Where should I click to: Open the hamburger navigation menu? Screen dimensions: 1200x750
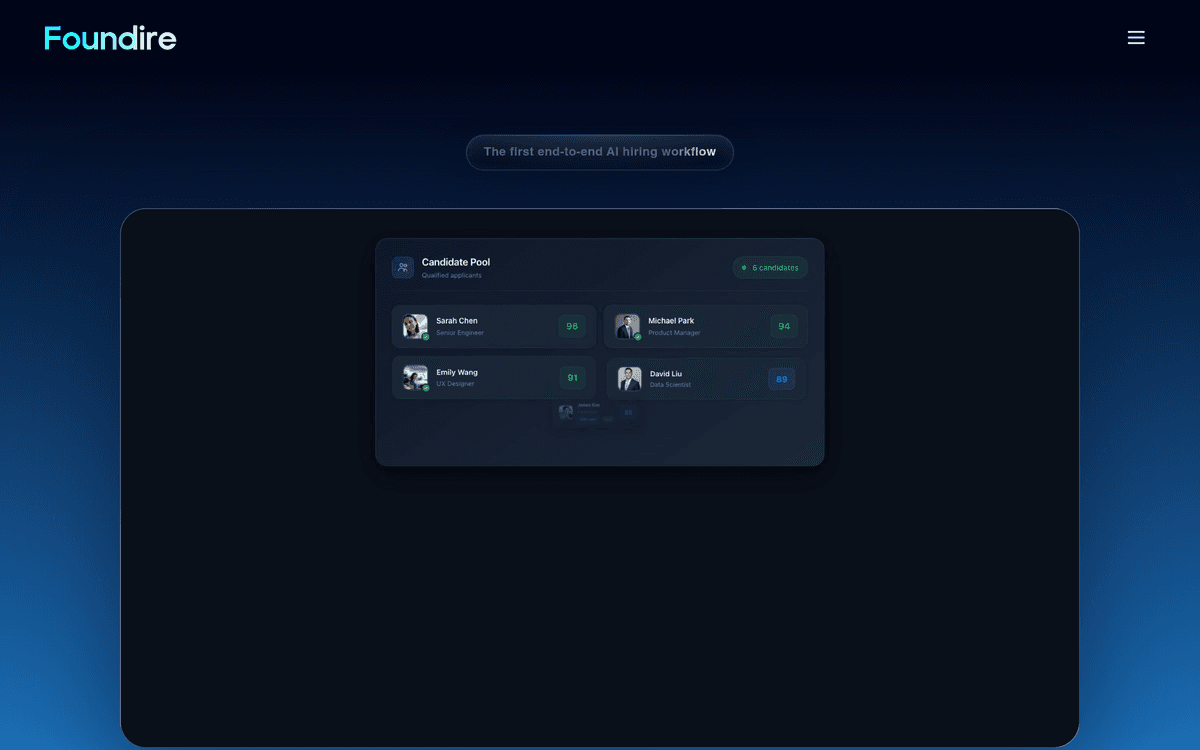pos(1136,37)
